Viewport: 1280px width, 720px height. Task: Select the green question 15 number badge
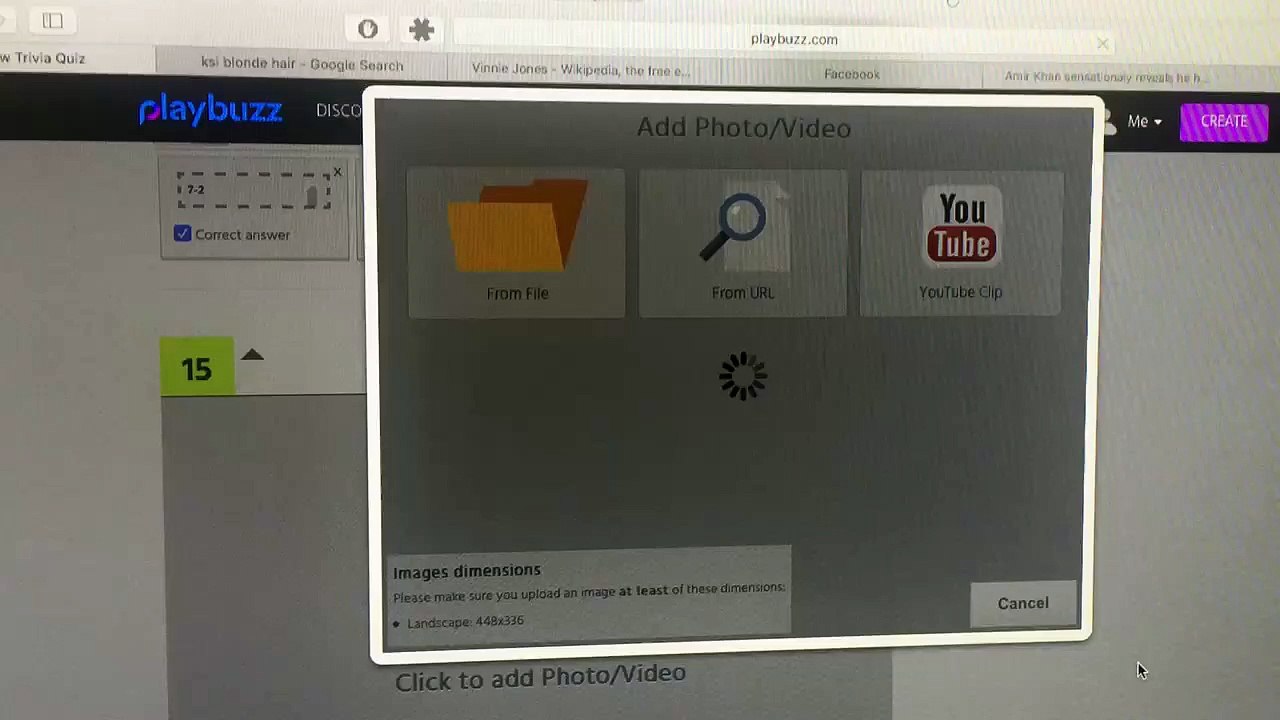(197, 367)
